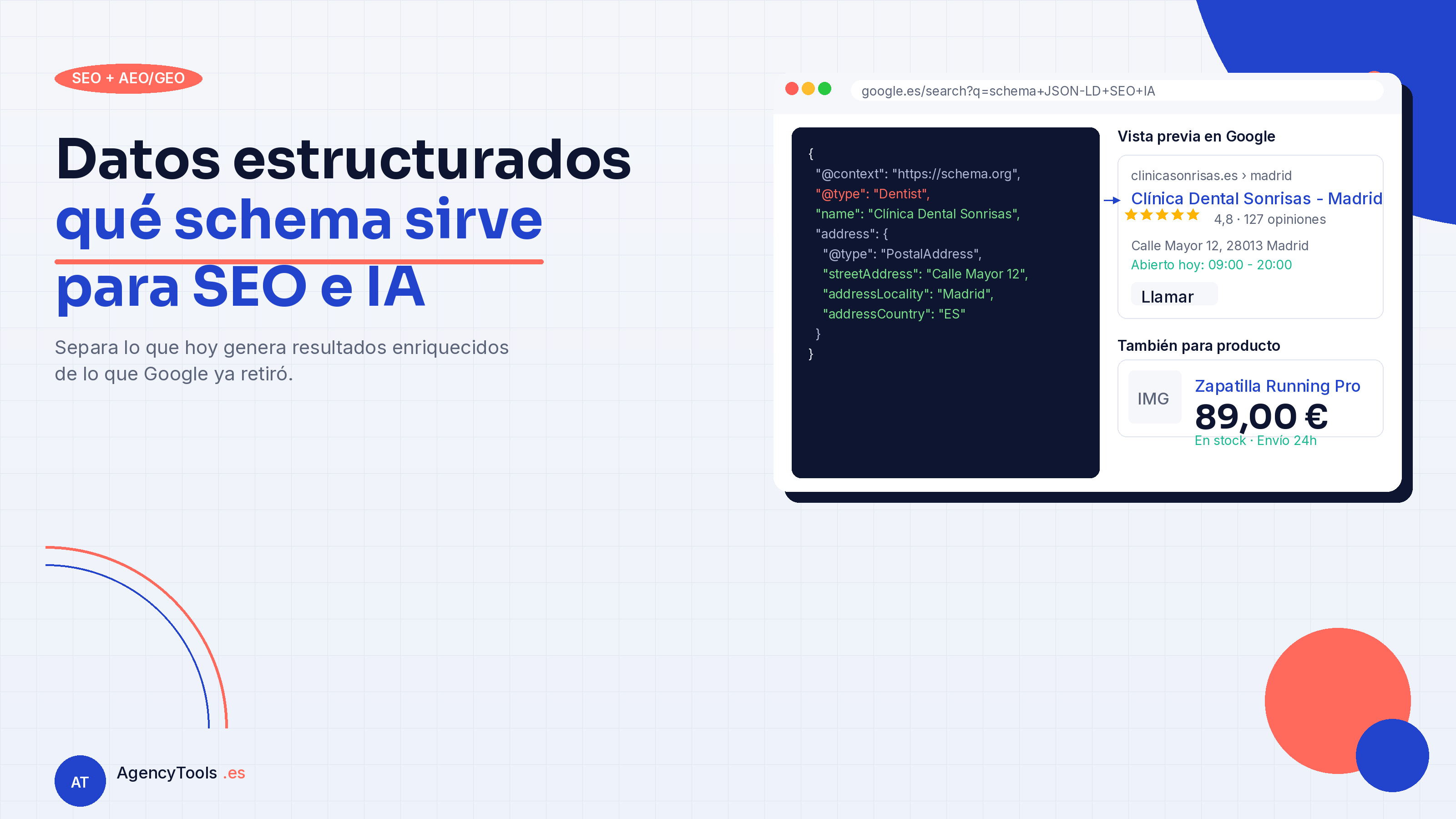Click the "addressLocality": "Madrid" code line
This screenshot has height=819, width=1456.
tap(907, 294)
